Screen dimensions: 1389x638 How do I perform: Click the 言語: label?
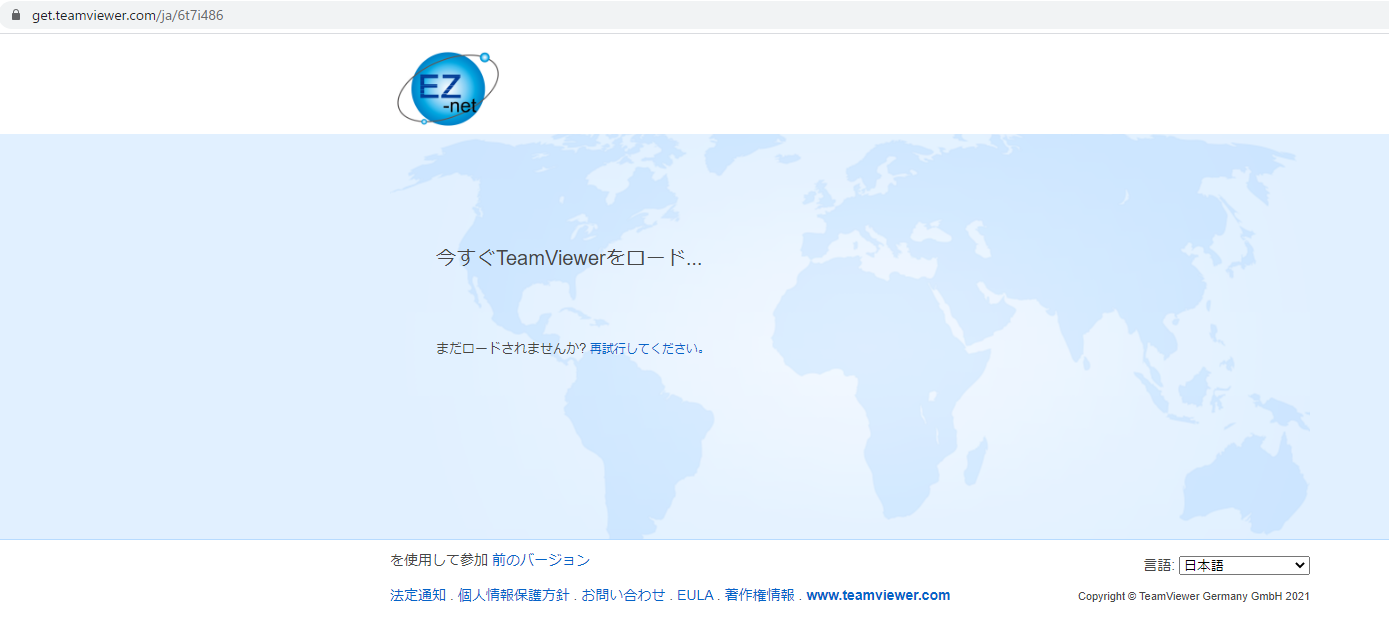[1159, 565]
